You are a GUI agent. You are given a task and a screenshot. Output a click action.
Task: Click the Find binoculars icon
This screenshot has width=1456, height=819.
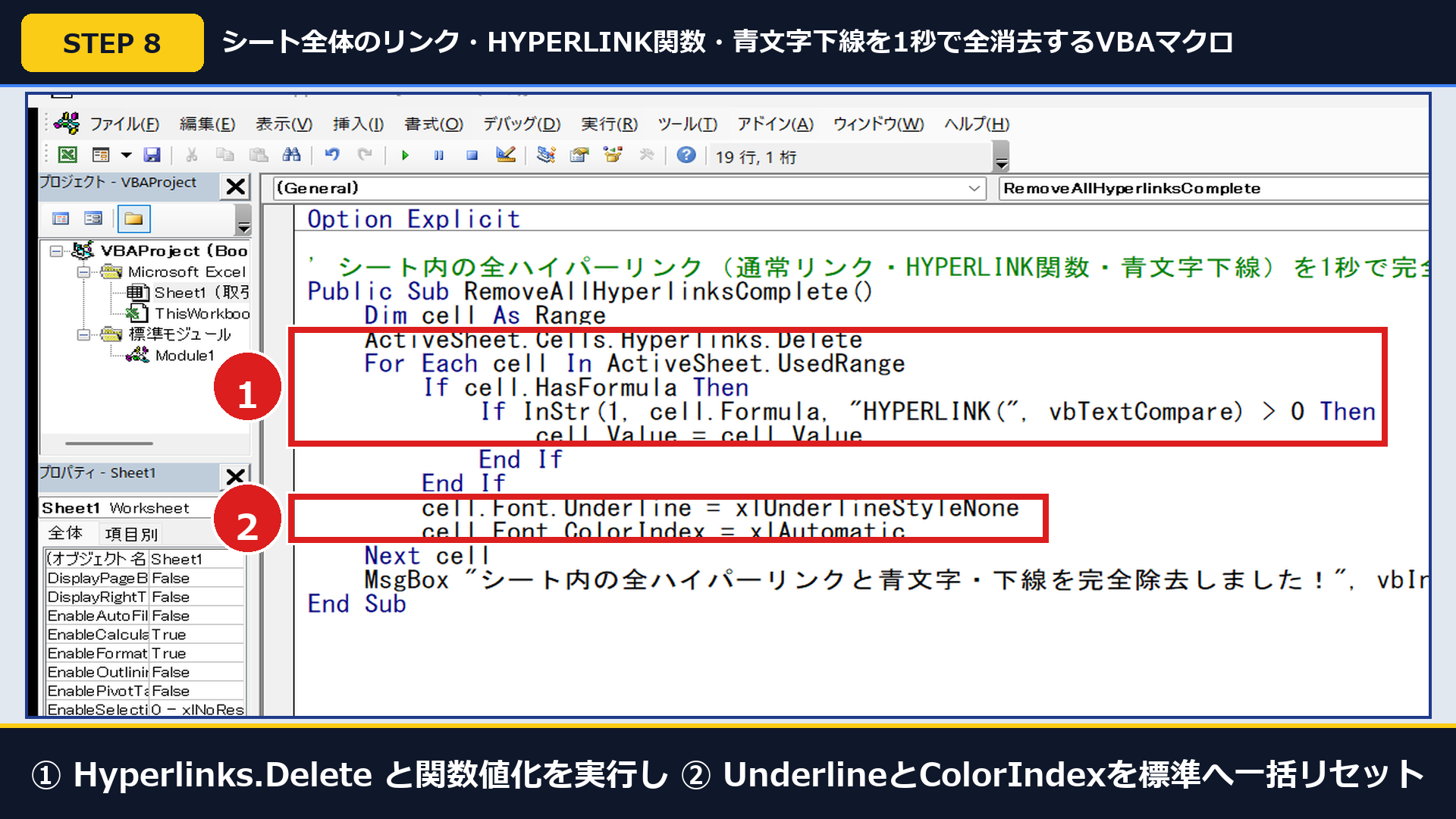tap(291, 155)
